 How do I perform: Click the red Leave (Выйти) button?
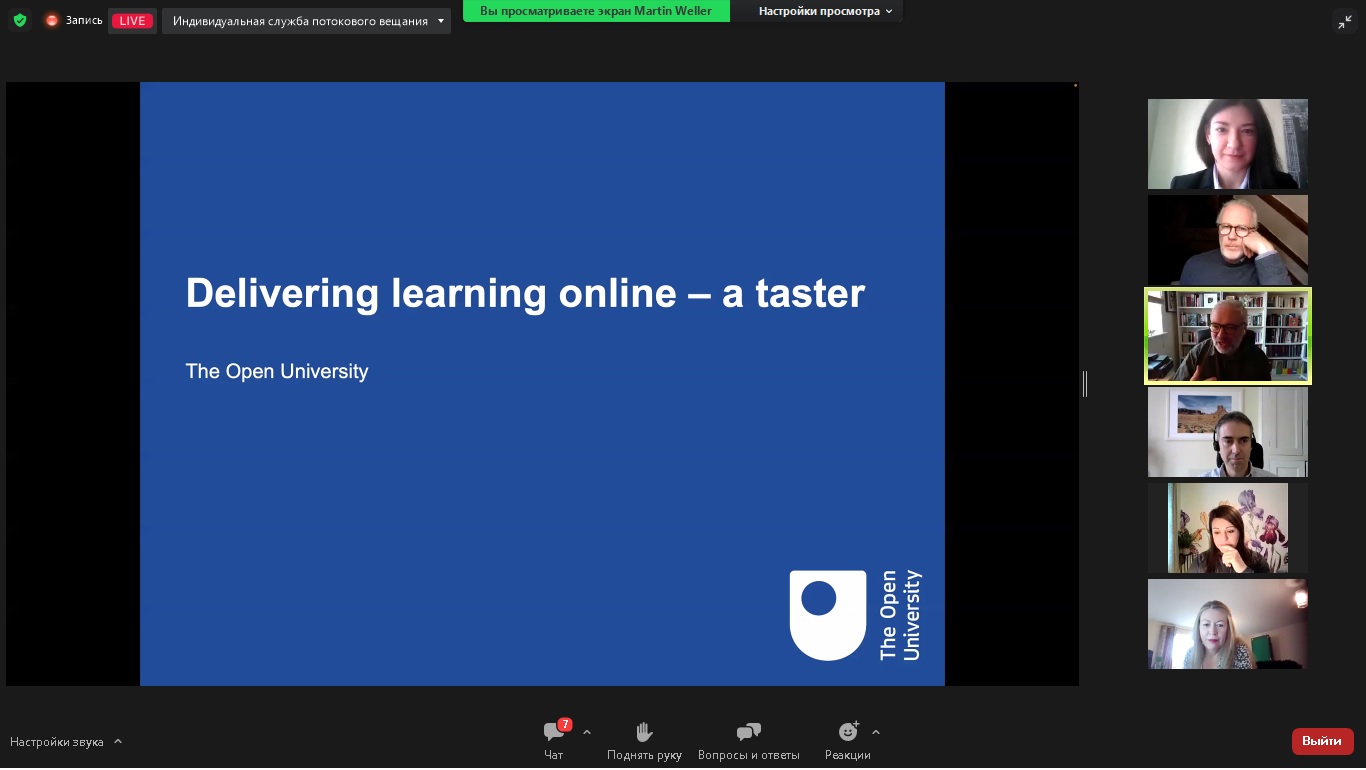[1322, 741]
